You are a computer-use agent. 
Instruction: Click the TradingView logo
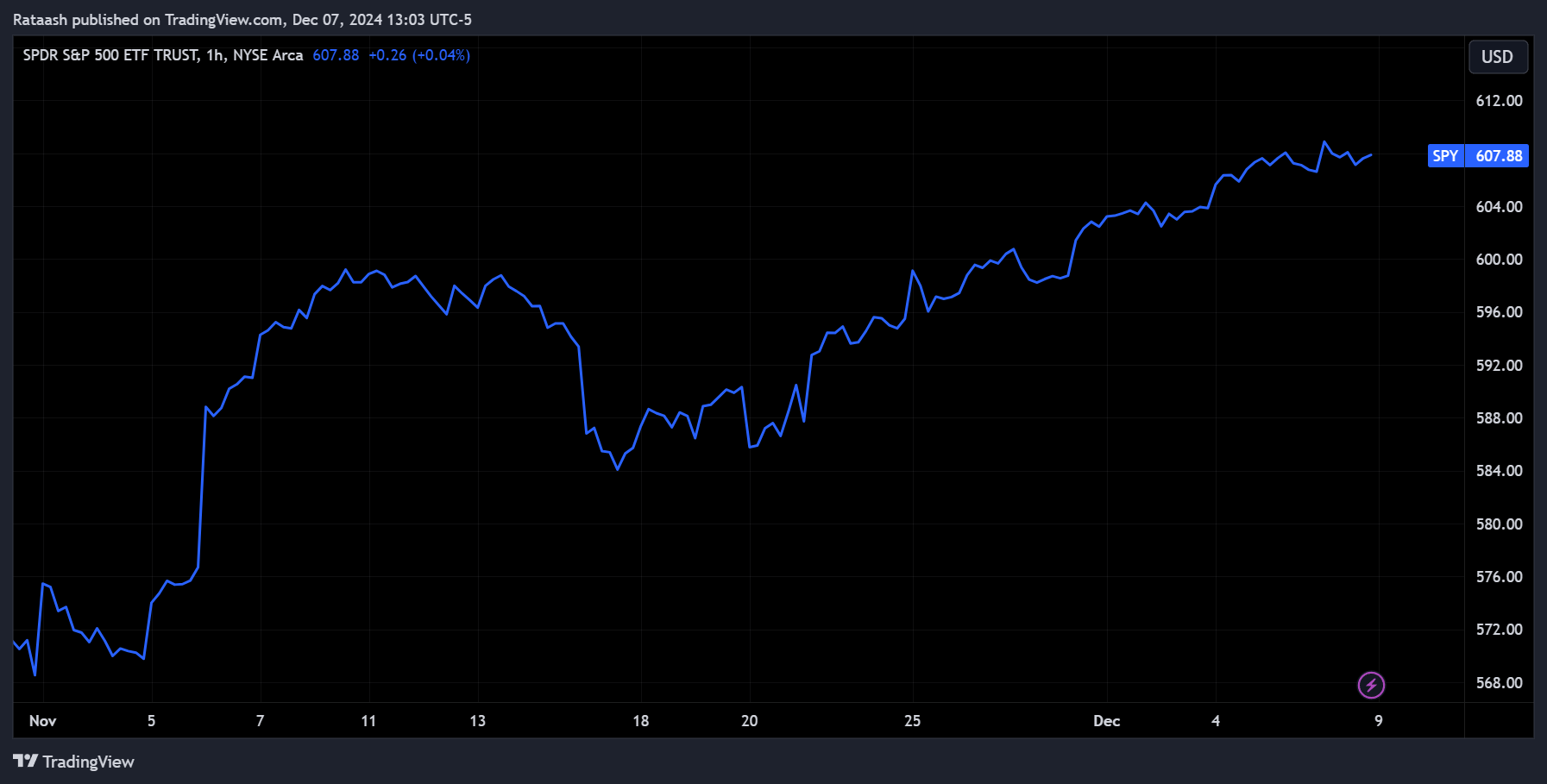[74, 762]
